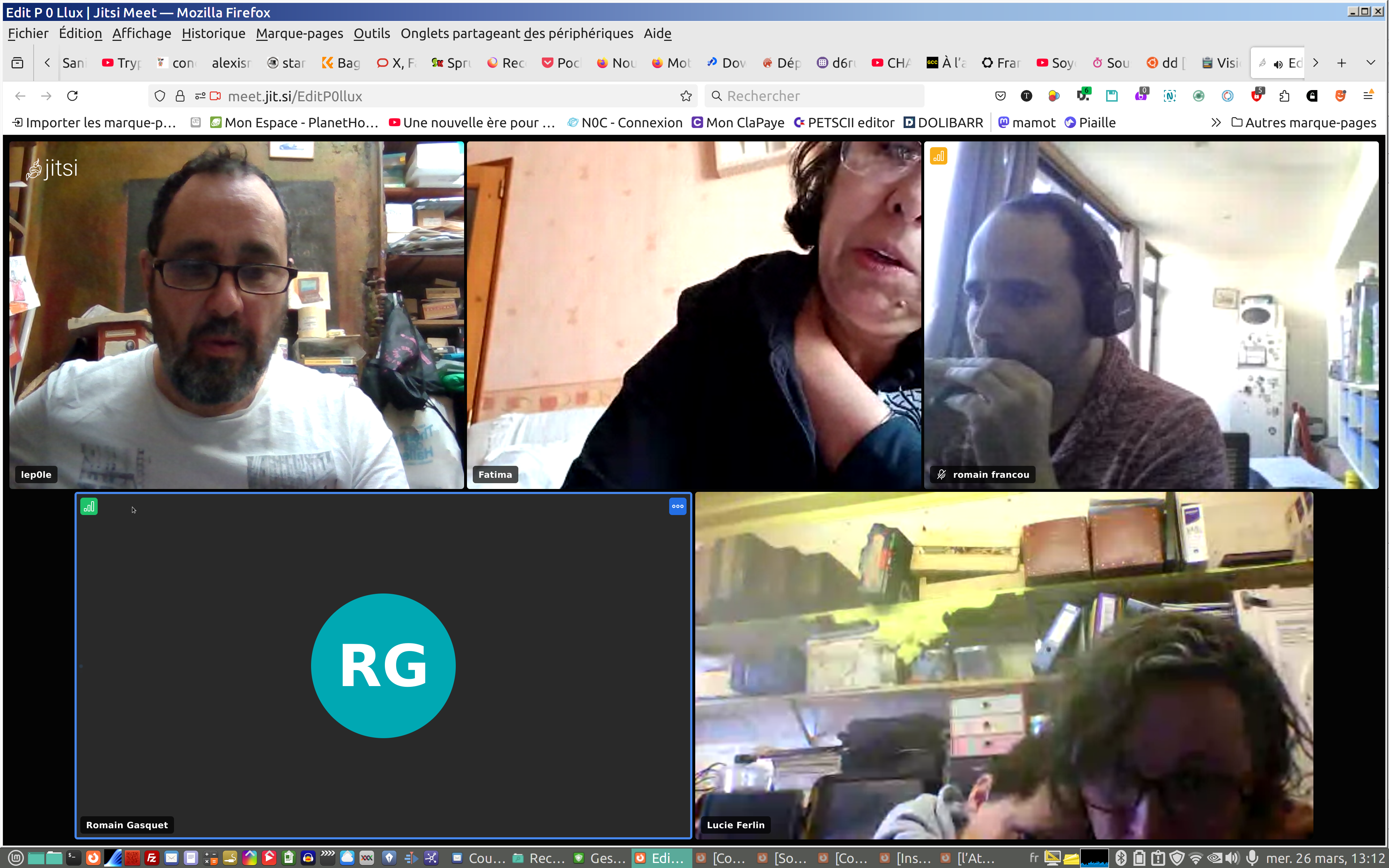Viewport: 1389px width, 868px height.
Task: Bookmark this page with the star icon
Action: point(686,96)
